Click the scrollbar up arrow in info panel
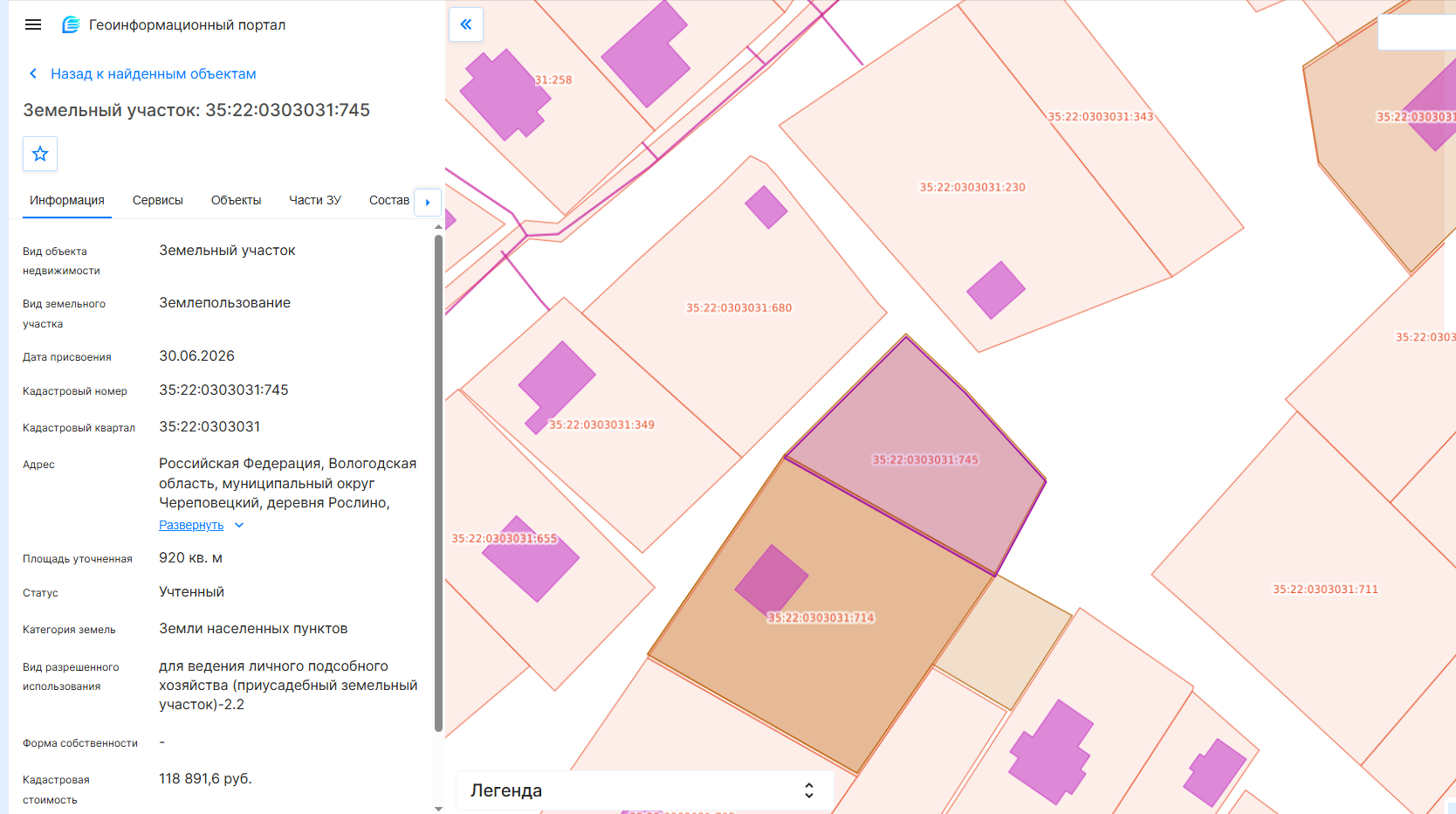Image resolution: width=1456 pixels, height=814 pixels. [x=438, y=227]
